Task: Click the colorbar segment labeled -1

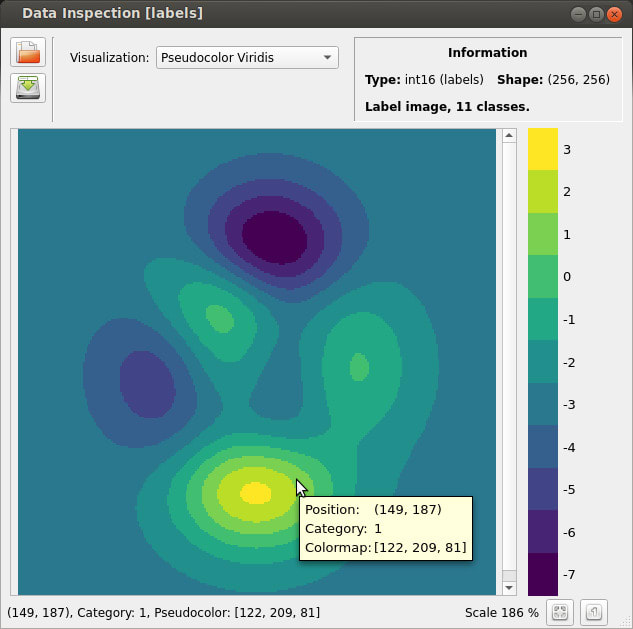Action: click(543, 319)
